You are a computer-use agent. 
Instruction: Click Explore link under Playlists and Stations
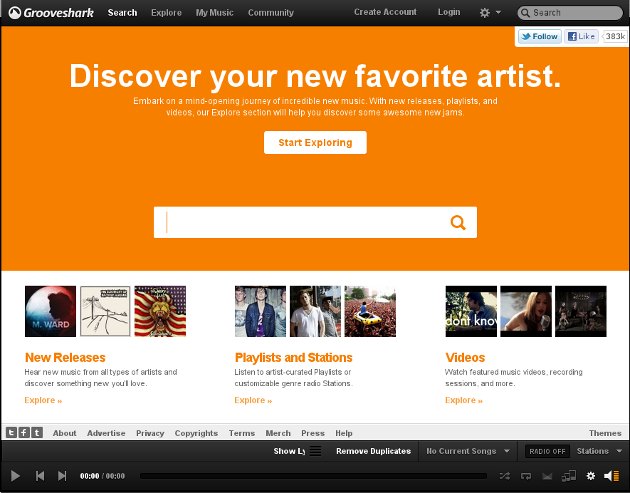pyautogui.click(x=253, y=400)
